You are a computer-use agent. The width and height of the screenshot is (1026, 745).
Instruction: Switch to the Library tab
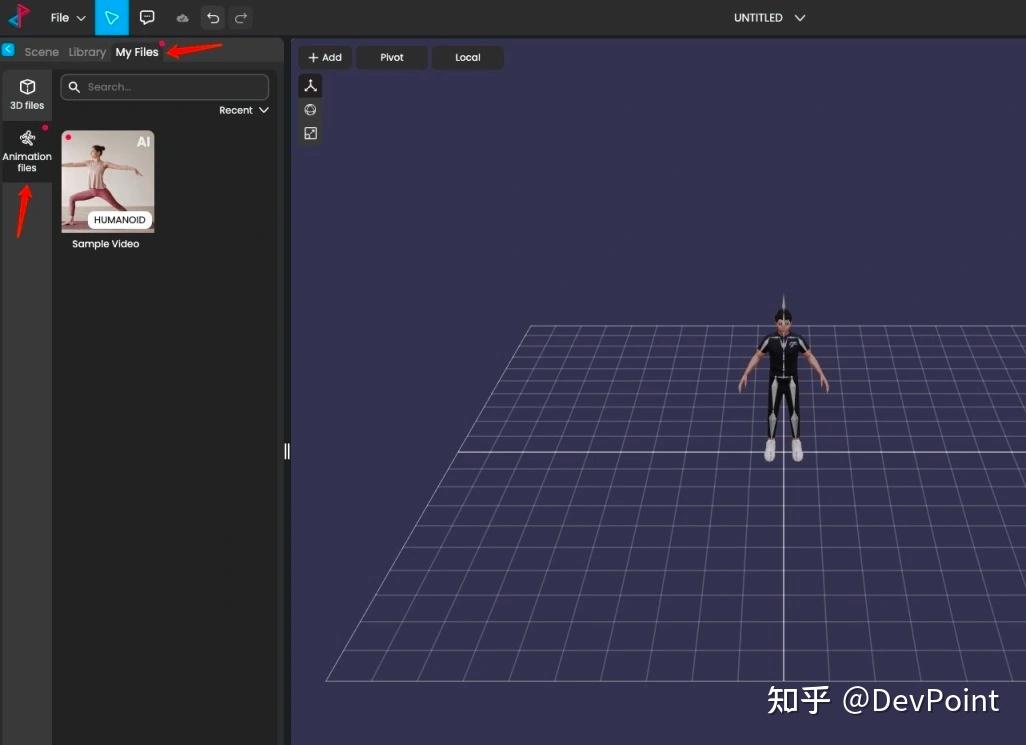click(86, 51)
